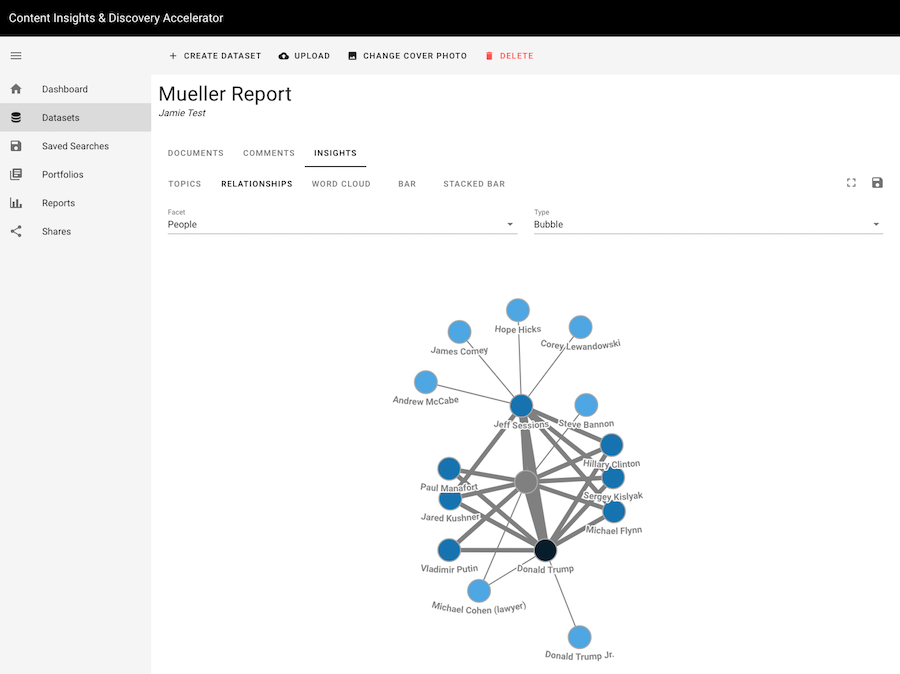This screenshot has width=900, height=674.
Task: Click the Portfolios library icon
Action: pyautogui.click(x=16, y=175)
